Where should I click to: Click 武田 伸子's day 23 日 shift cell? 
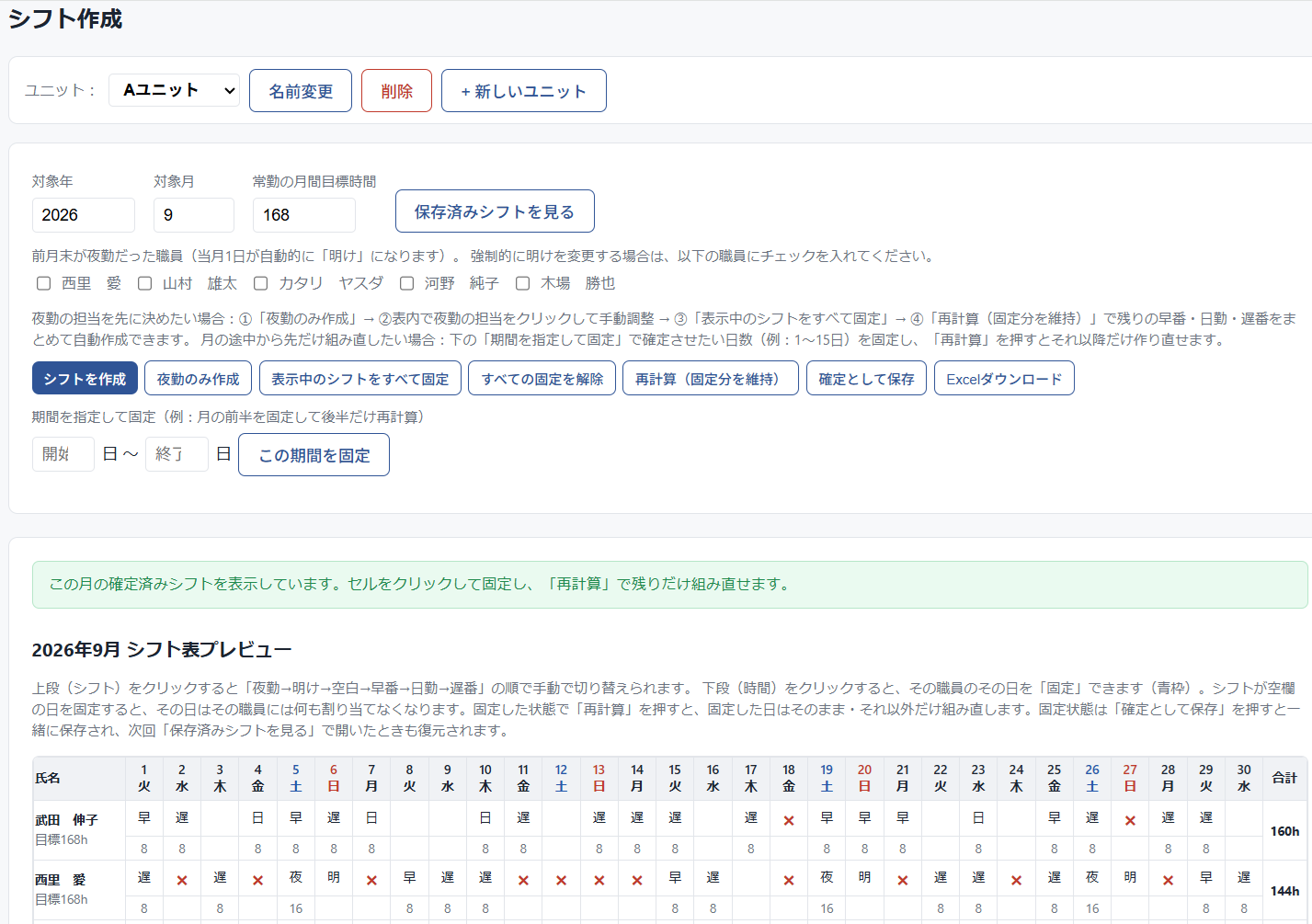coord(978,818)
